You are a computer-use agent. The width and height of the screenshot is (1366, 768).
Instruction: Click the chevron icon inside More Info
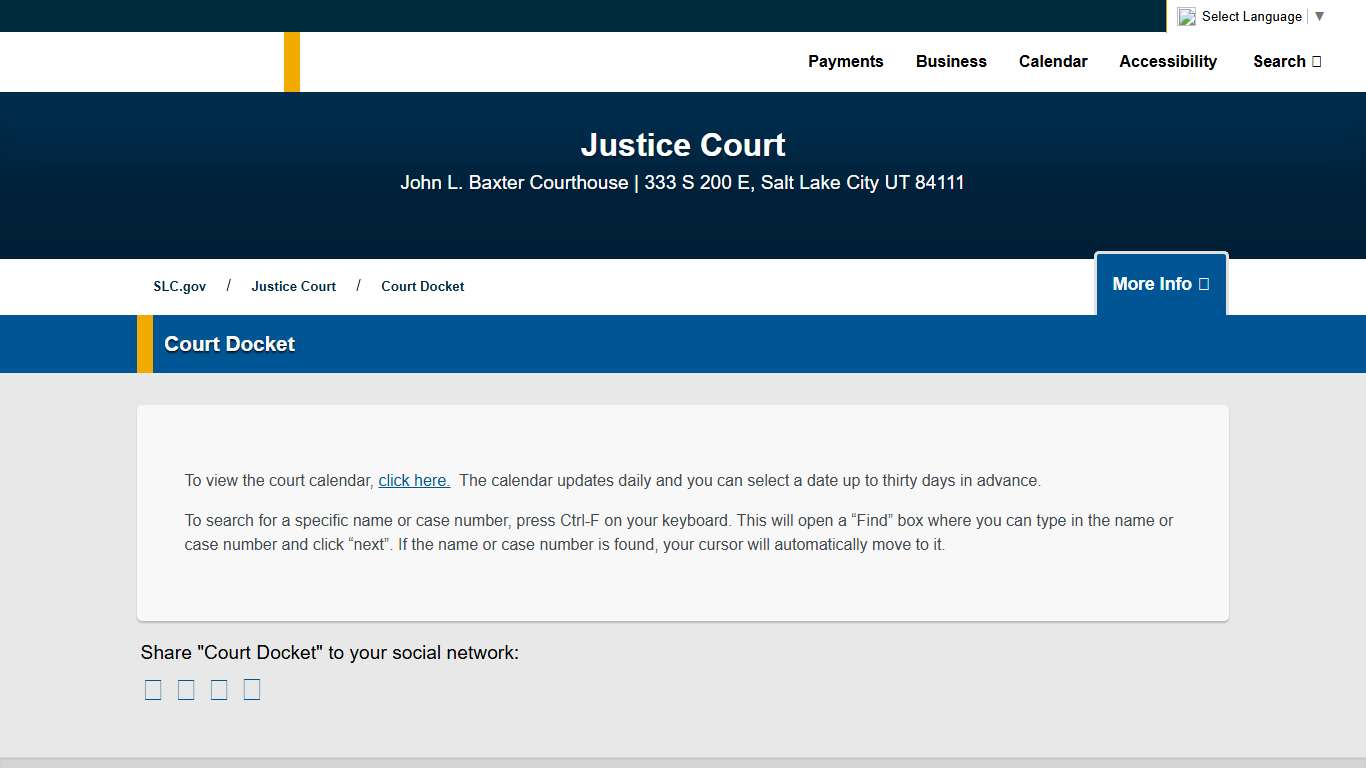1203,283
